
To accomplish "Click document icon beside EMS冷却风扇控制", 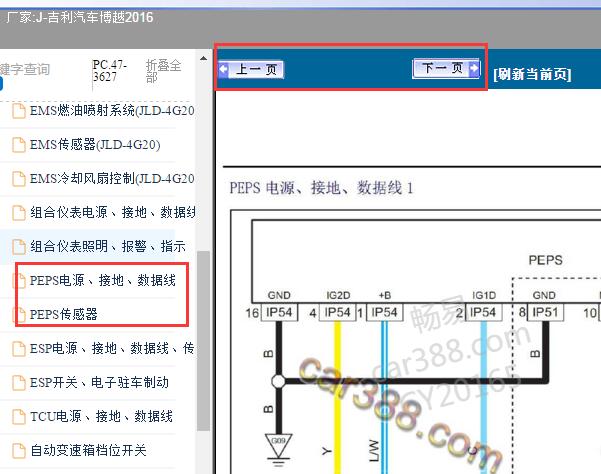I will click(x=19, y=179).
